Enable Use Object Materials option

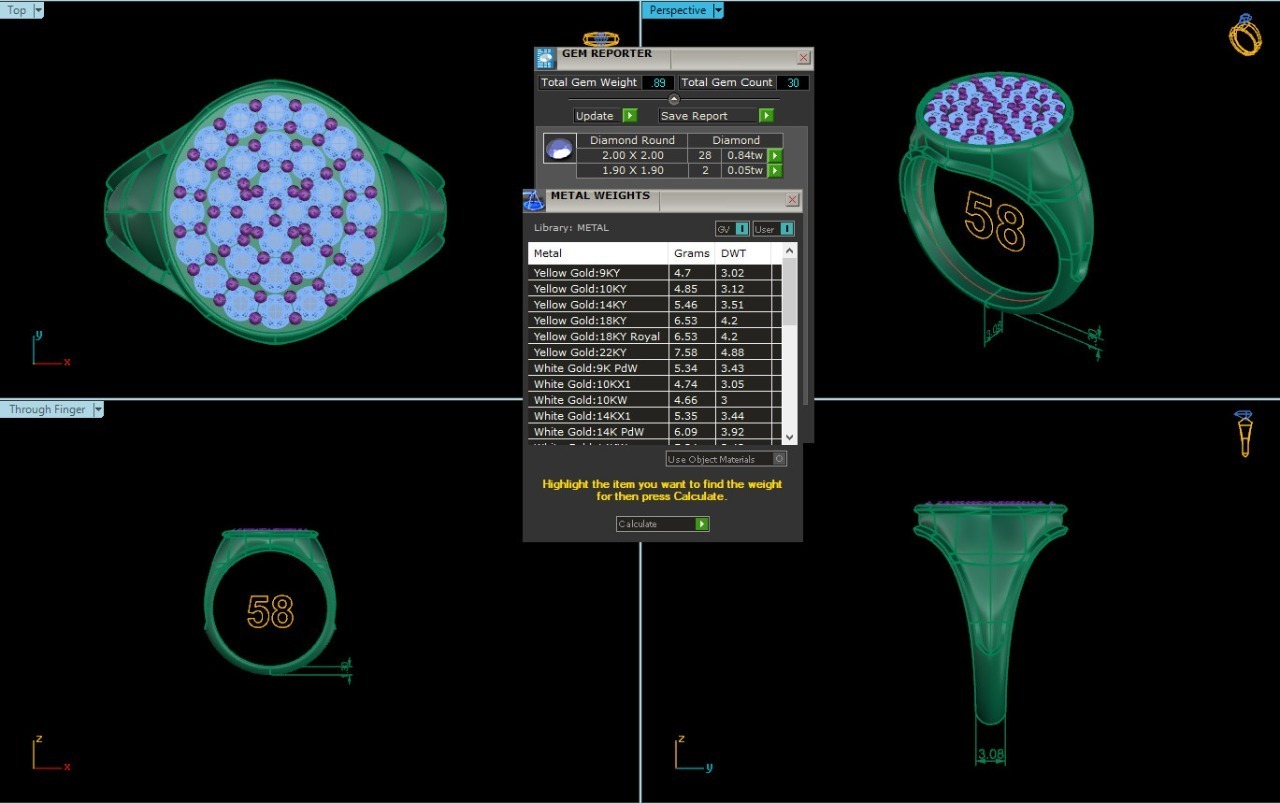779,459
